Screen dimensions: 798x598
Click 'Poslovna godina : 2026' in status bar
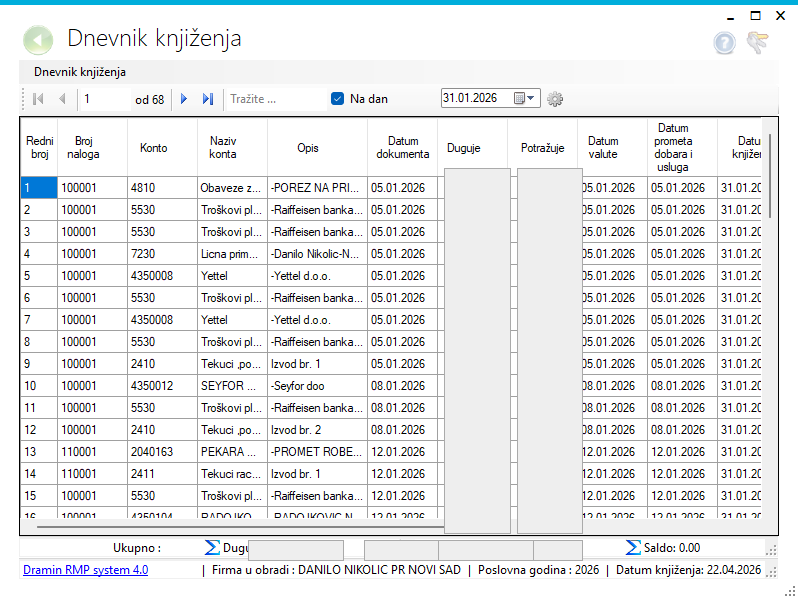(538, 569)
